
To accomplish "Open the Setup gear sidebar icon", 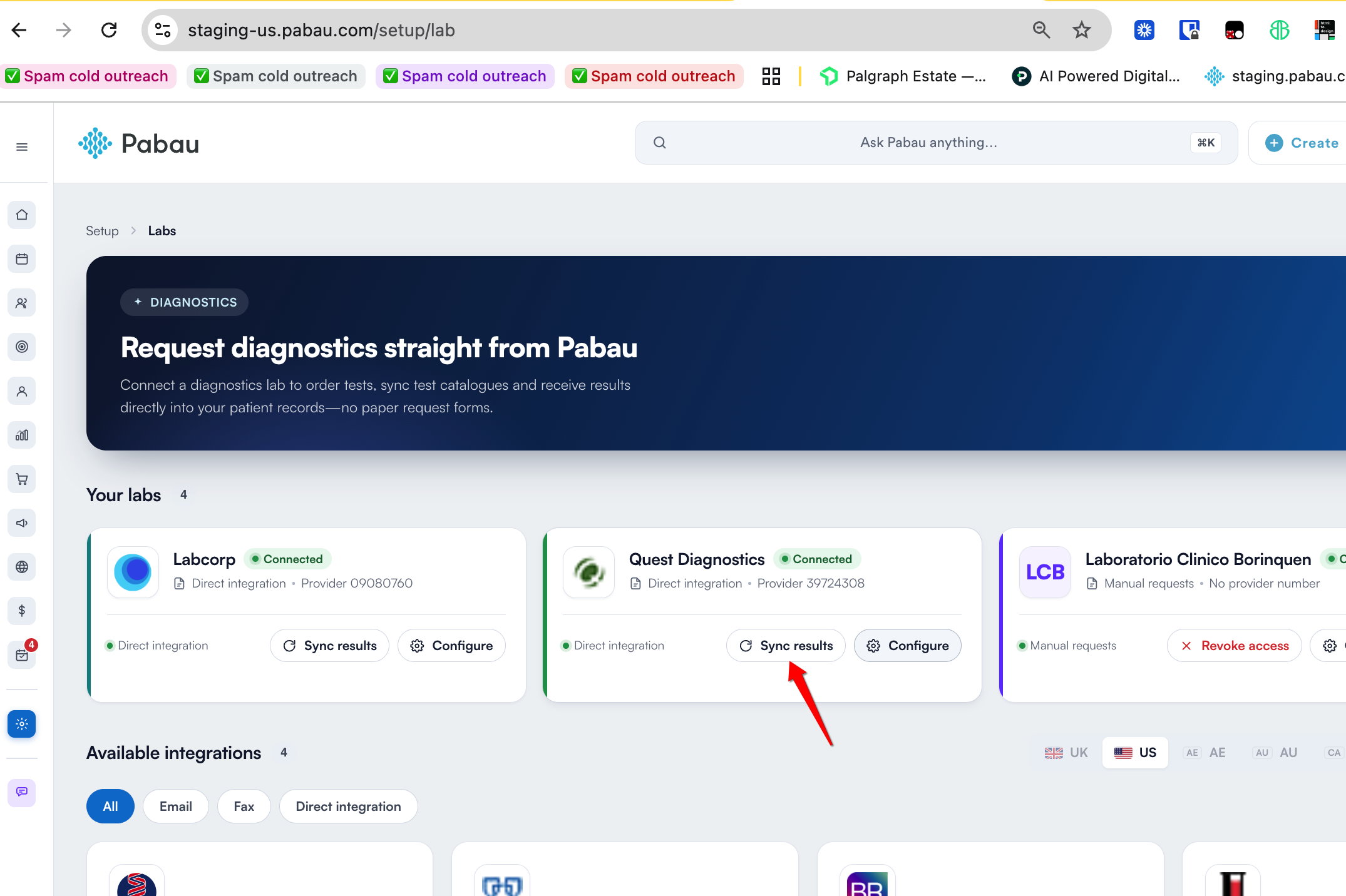I will coord(22,724).
